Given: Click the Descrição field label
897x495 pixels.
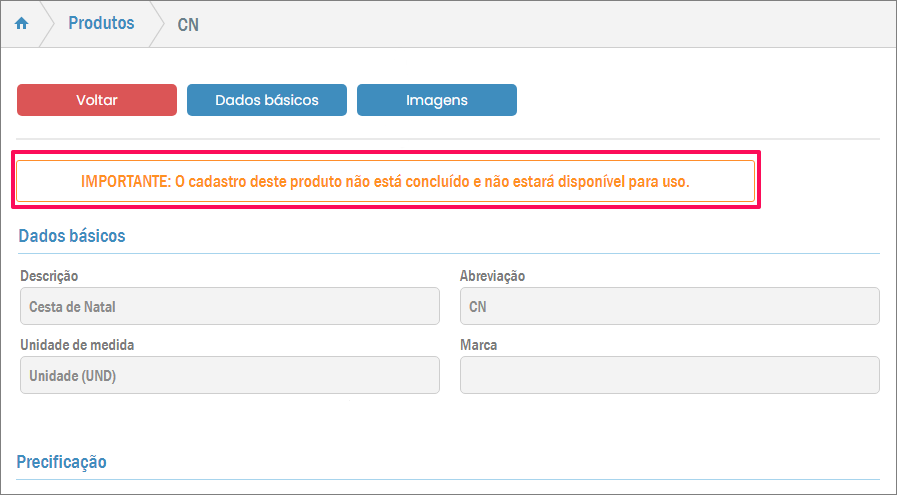Looking at the screenshot, I should click(x=49, y=276).
